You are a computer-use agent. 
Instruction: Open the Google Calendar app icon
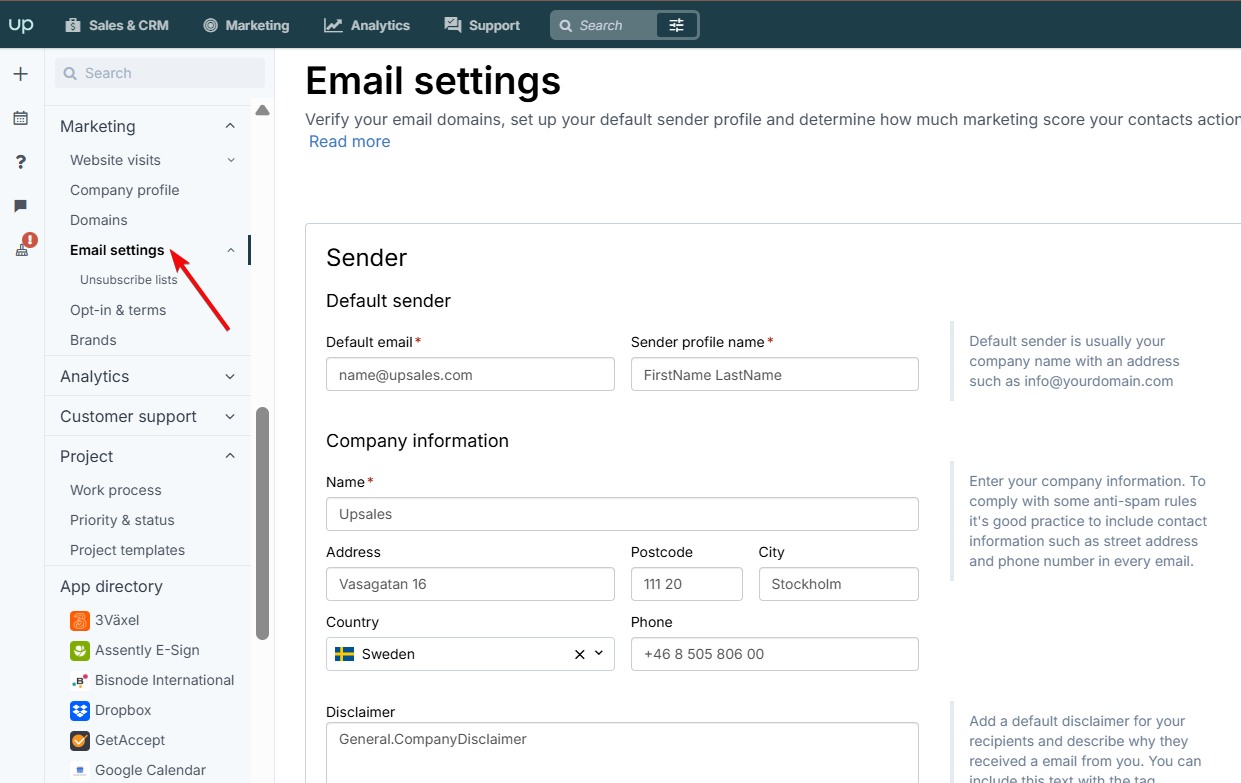coord(80,771)
